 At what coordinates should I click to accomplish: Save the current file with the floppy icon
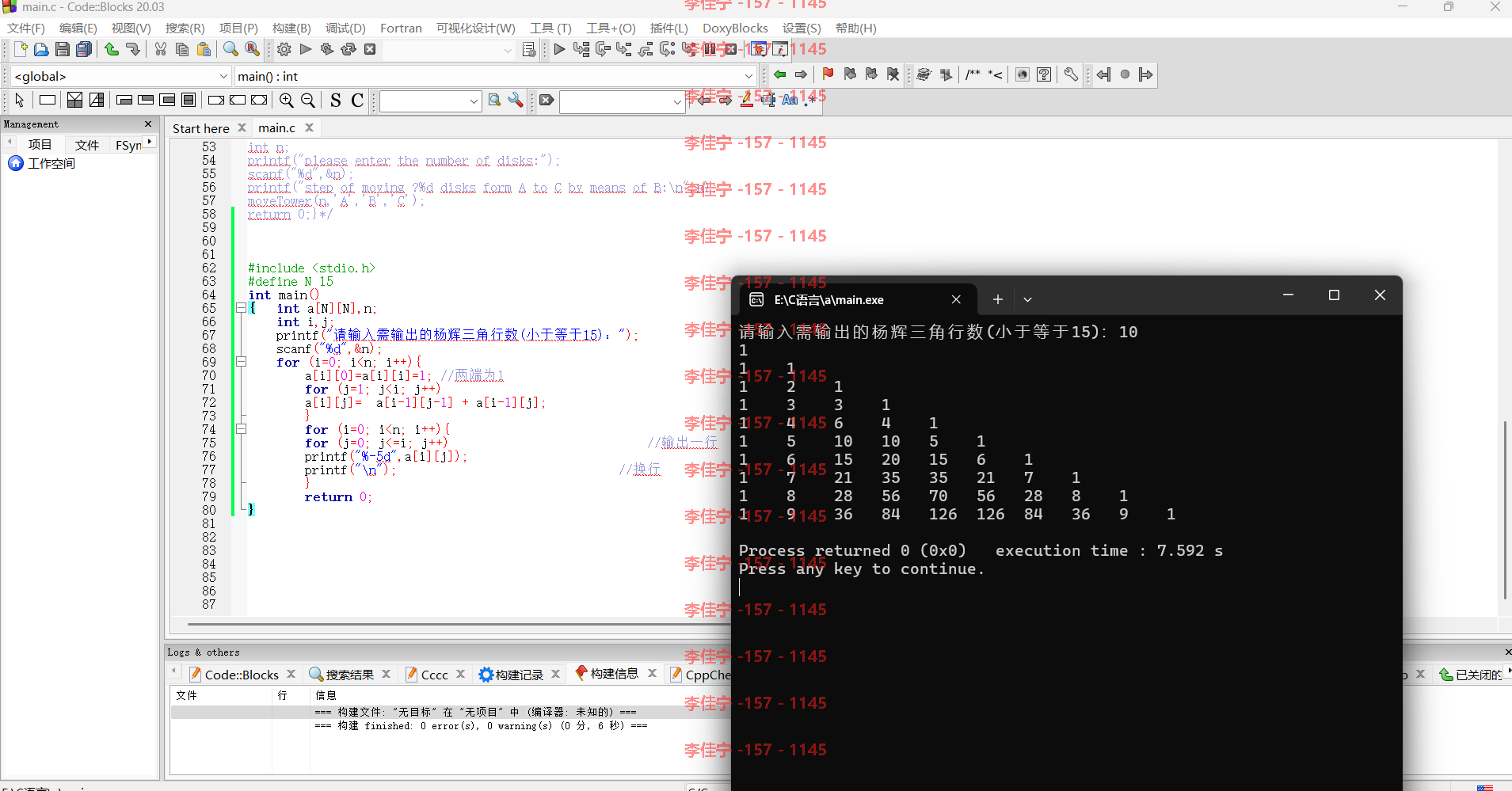coord(63,49)
